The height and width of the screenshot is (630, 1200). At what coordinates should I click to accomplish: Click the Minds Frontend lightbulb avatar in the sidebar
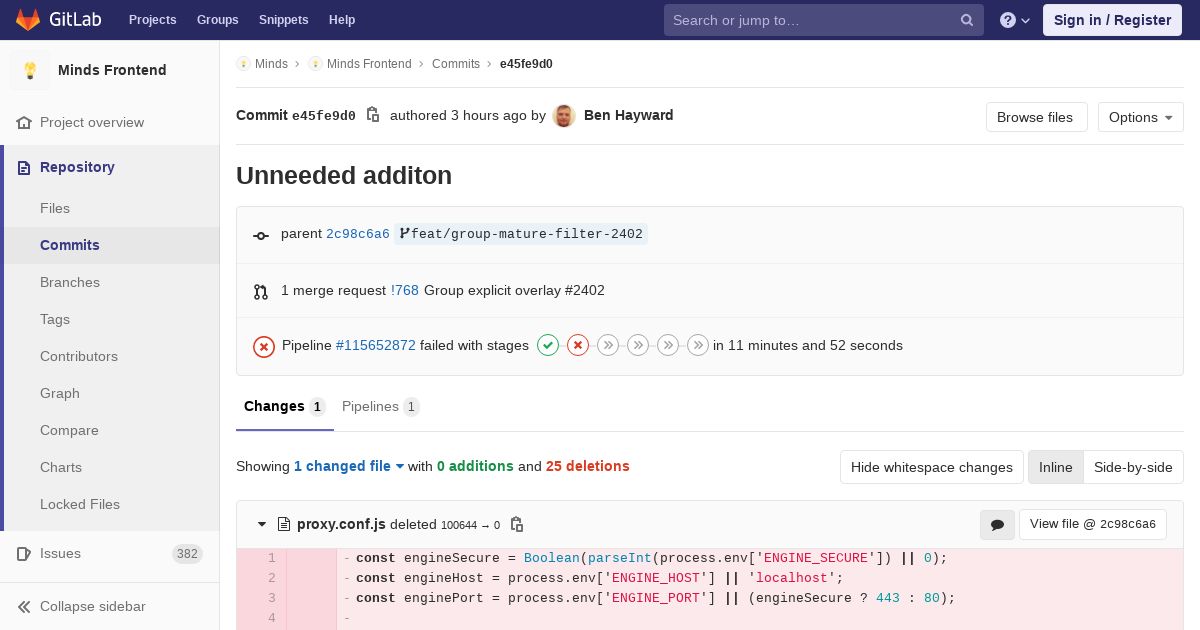pos(30,70)
